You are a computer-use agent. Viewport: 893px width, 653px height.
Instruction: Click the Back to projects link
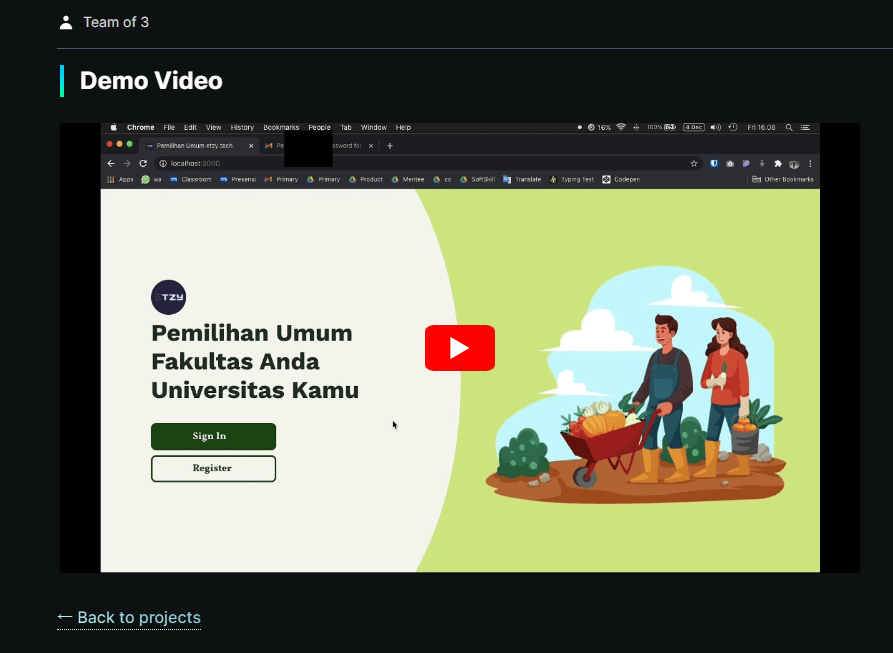tap(129, 617)
